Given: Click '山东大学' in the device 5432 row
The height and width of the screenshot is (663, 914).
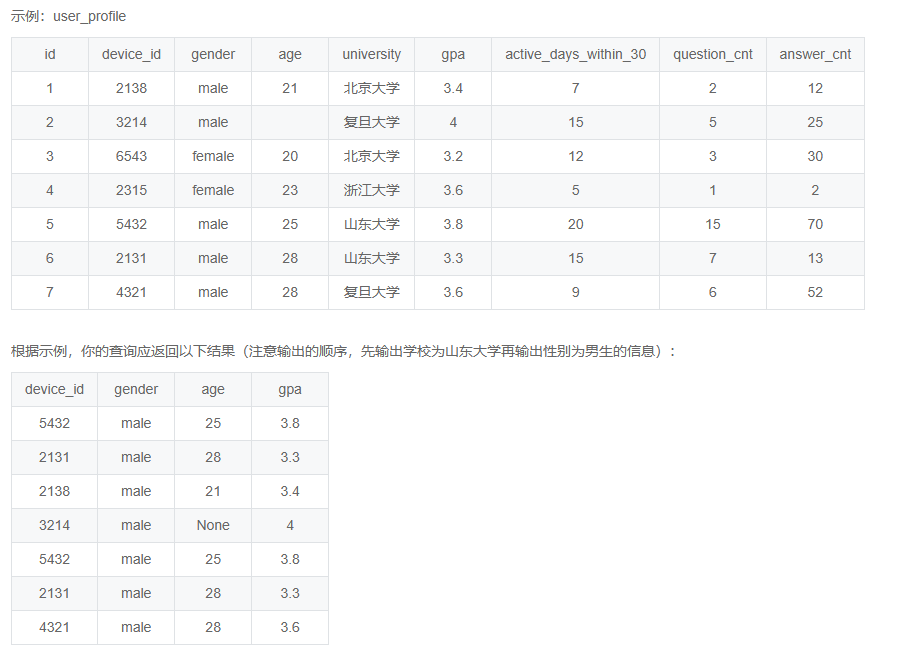Looking at the screenshot, I should click(x=371, y=224).
